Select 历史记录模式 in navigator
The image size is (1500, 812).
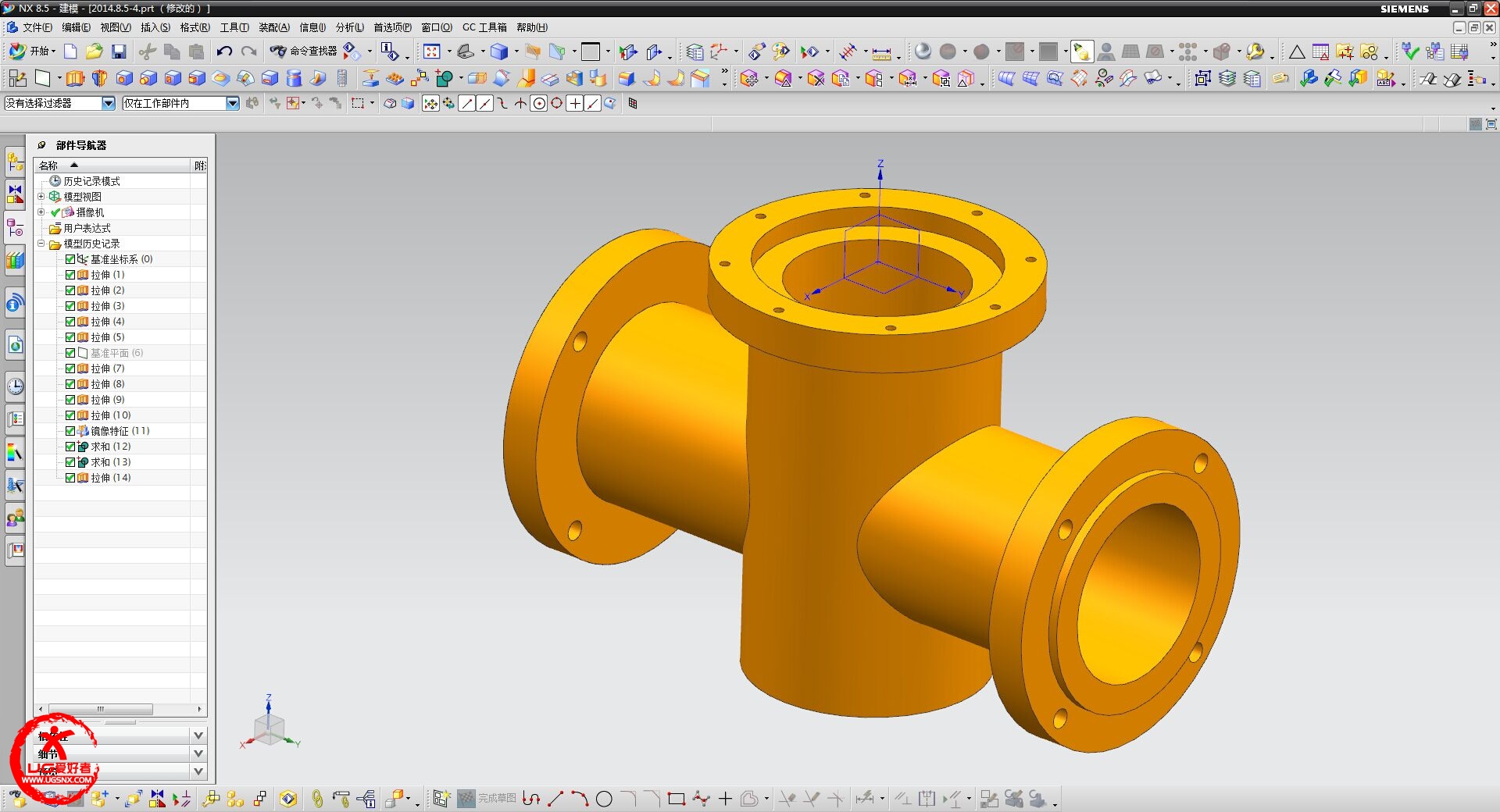(91, 181)
